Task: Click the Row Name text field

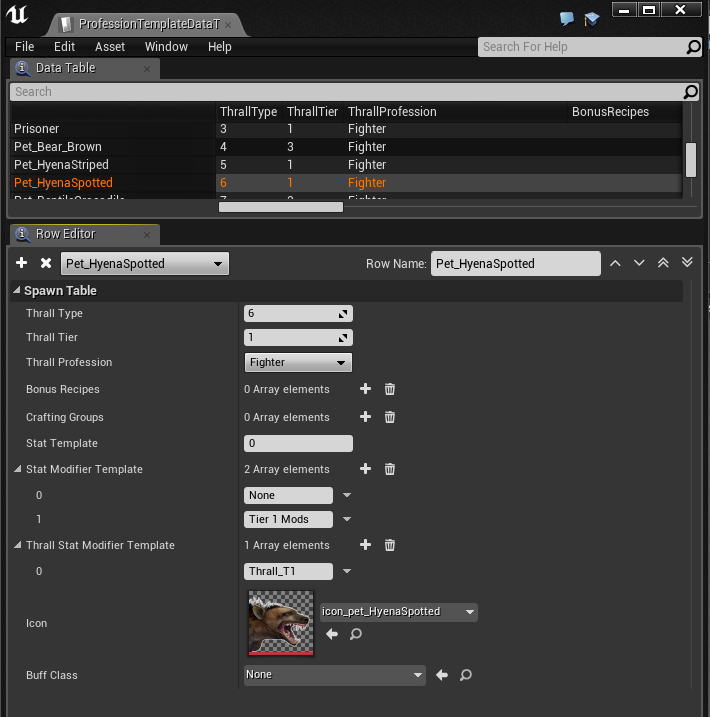Action: 515,264
